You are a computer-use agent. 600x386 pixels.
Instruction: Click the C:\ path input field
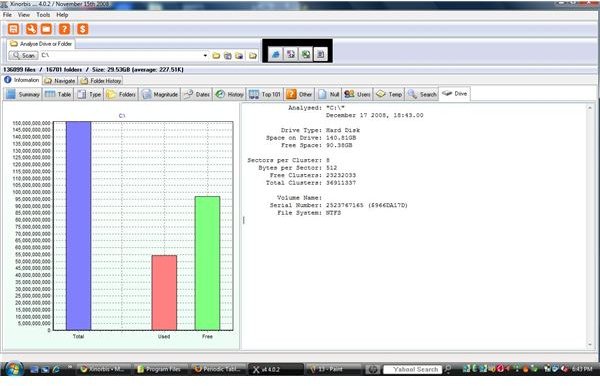pyautogui.click(x=122, y=55)
